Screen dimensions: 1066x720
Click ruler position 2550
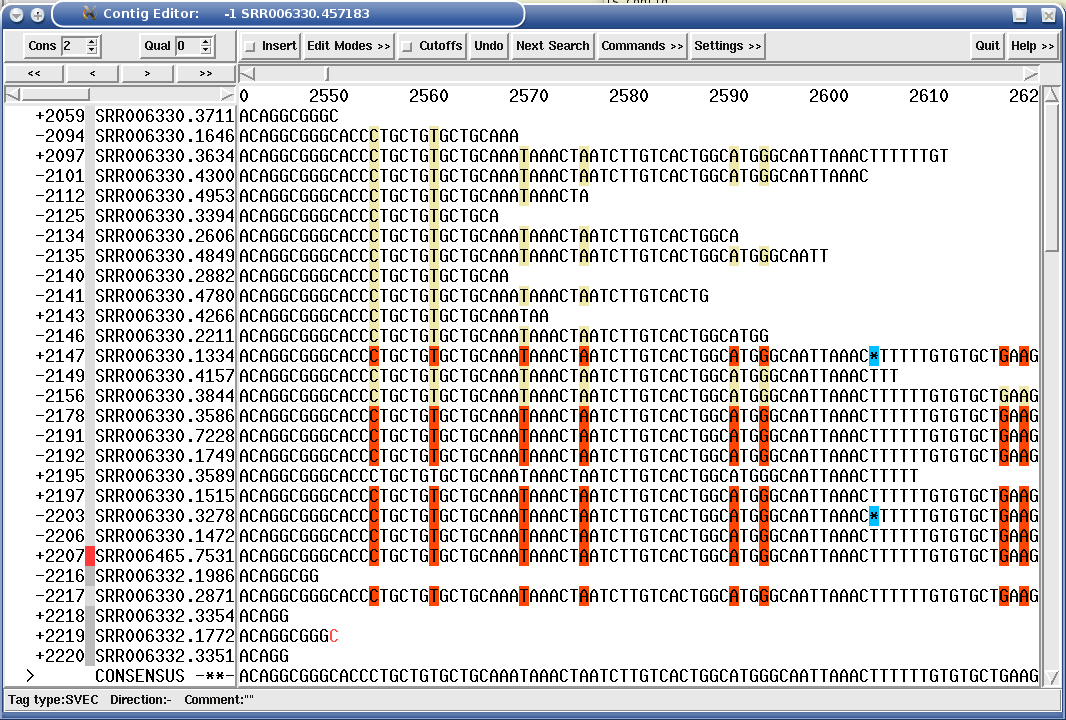pos(328,96)
